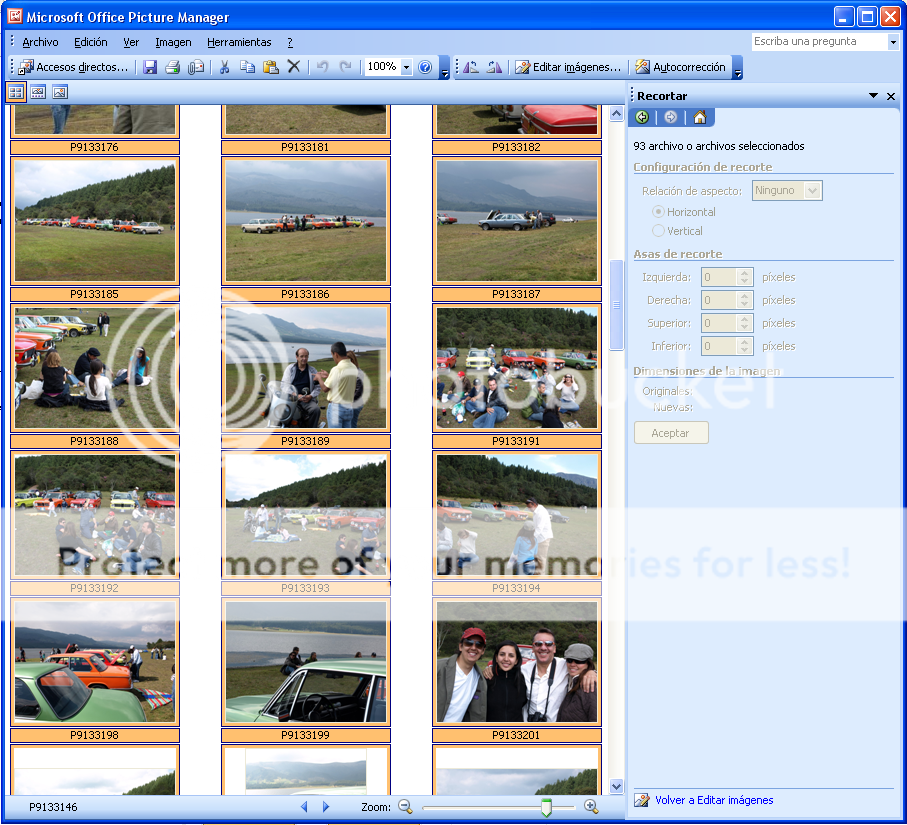This screenshot has height=825, width=907.
Task: Open the Accesos directos shortcuts pane
Action: click(x=73, y=67)
